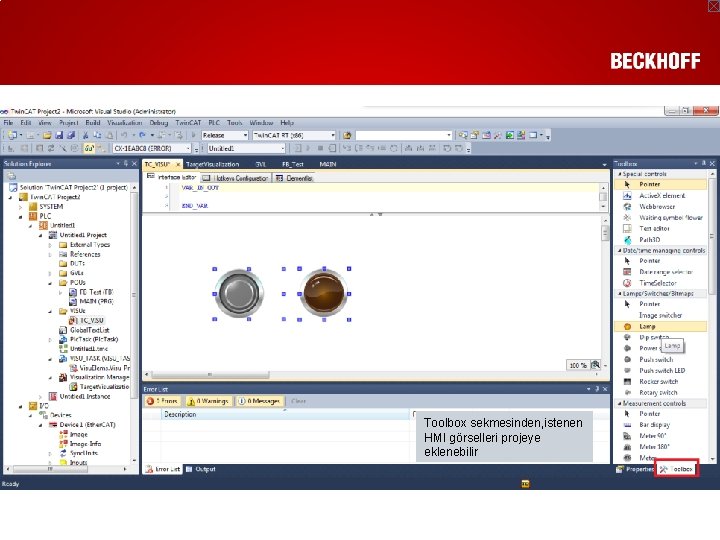
Task: Select the Push switch icon
Action: click(x=627, y=360)
